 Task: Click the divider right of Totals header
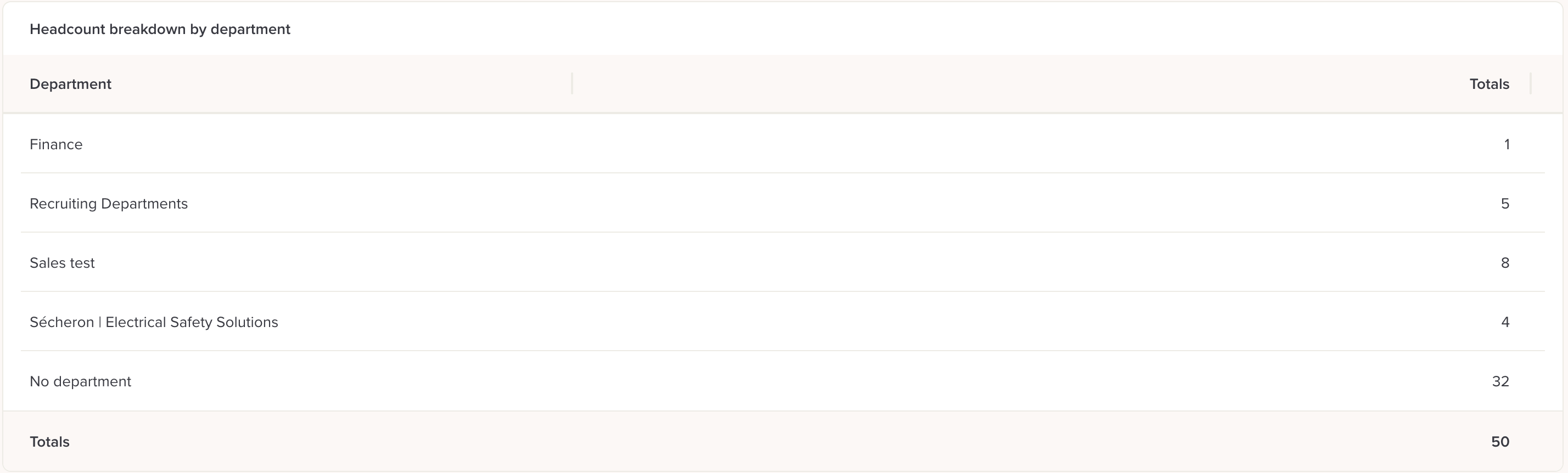[1530, 83]
